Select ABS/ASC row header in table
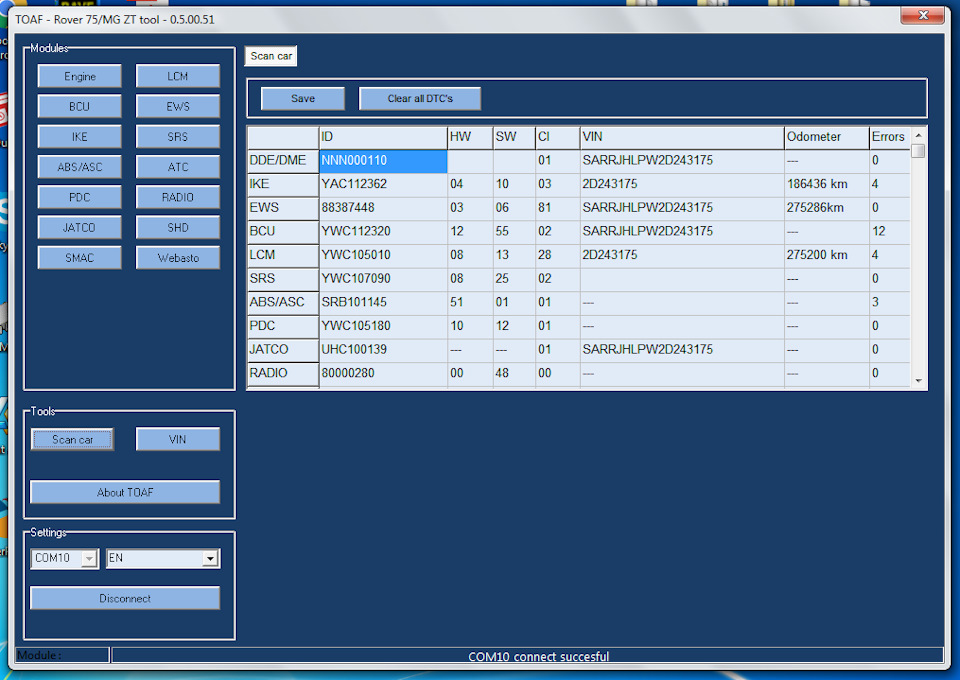 point(283,302)
